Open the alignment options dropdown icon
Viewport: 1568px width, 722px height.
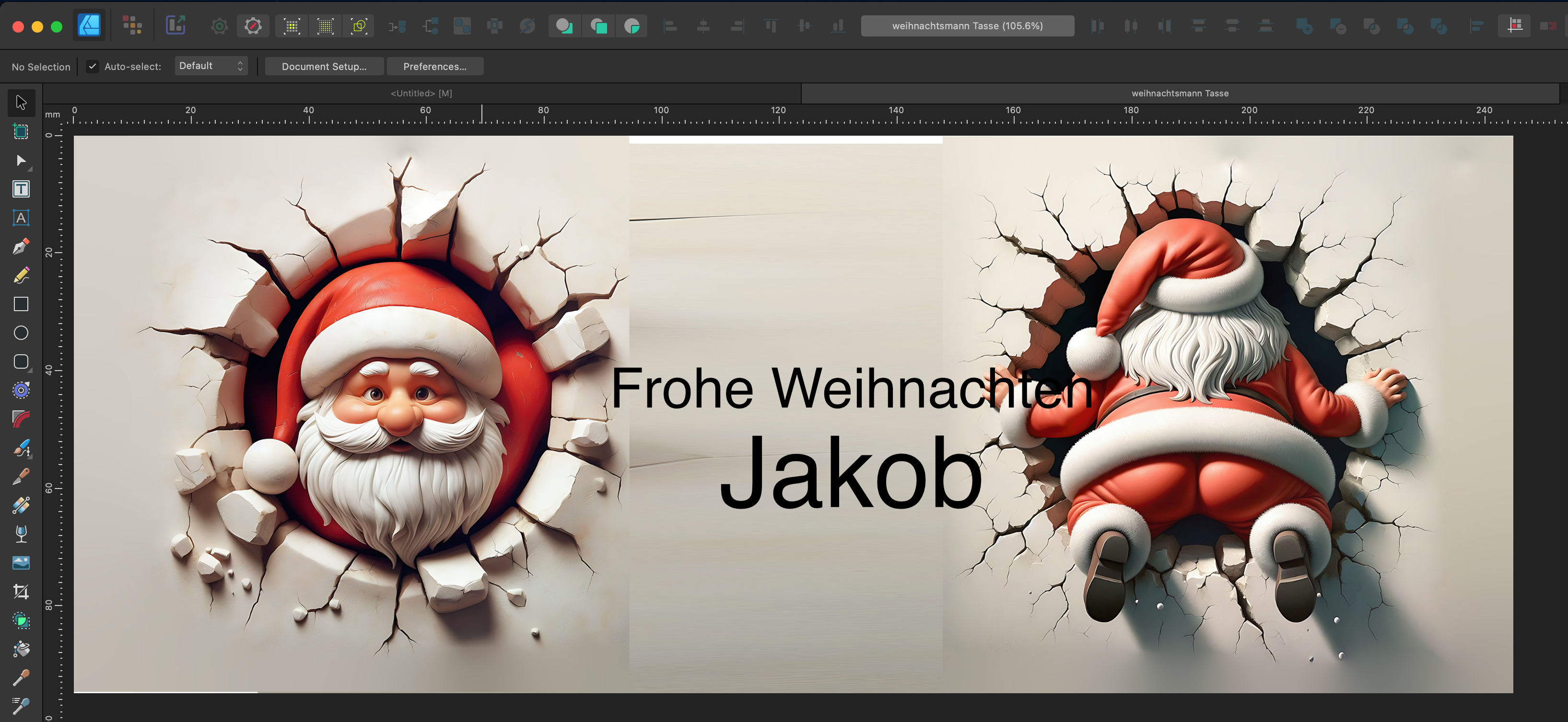1476,26
